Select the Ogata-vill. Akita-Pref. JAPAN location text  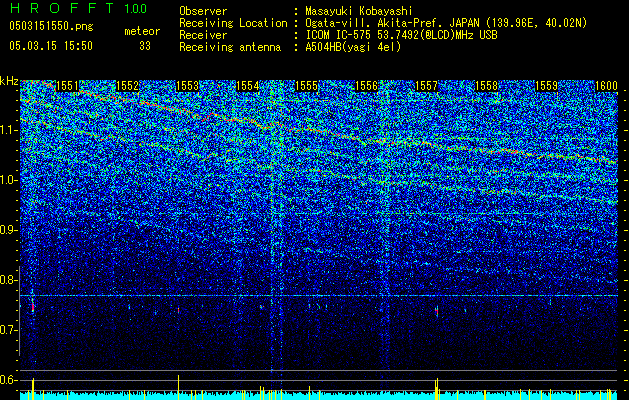click(x=446, y=23)
